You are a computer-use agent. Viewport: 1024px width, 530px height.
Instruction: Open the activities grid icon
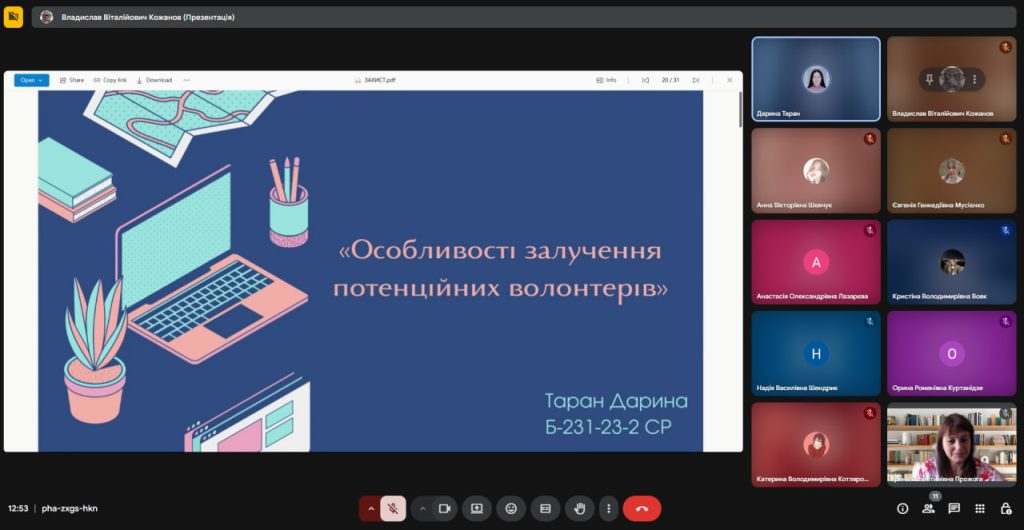[979, 508]
